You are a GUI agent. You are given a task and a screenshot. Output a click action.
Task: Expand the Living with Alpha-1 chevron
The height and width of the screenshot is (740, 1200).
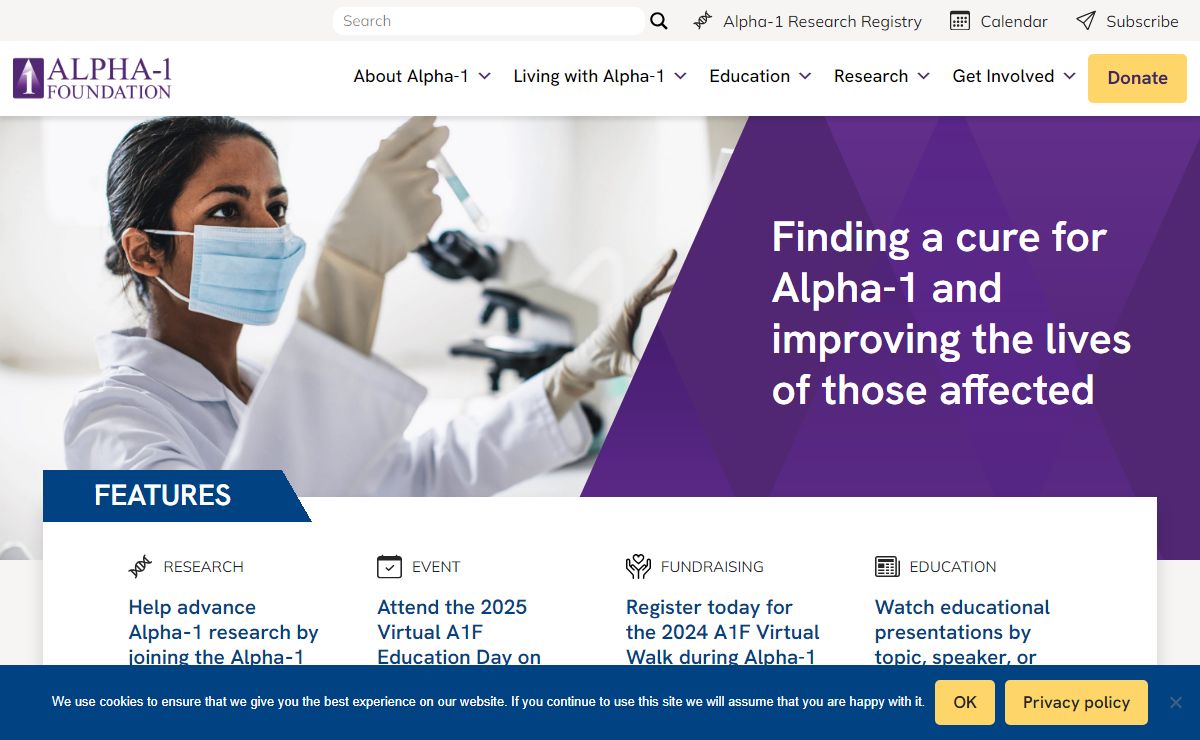(x=680, y=76)
